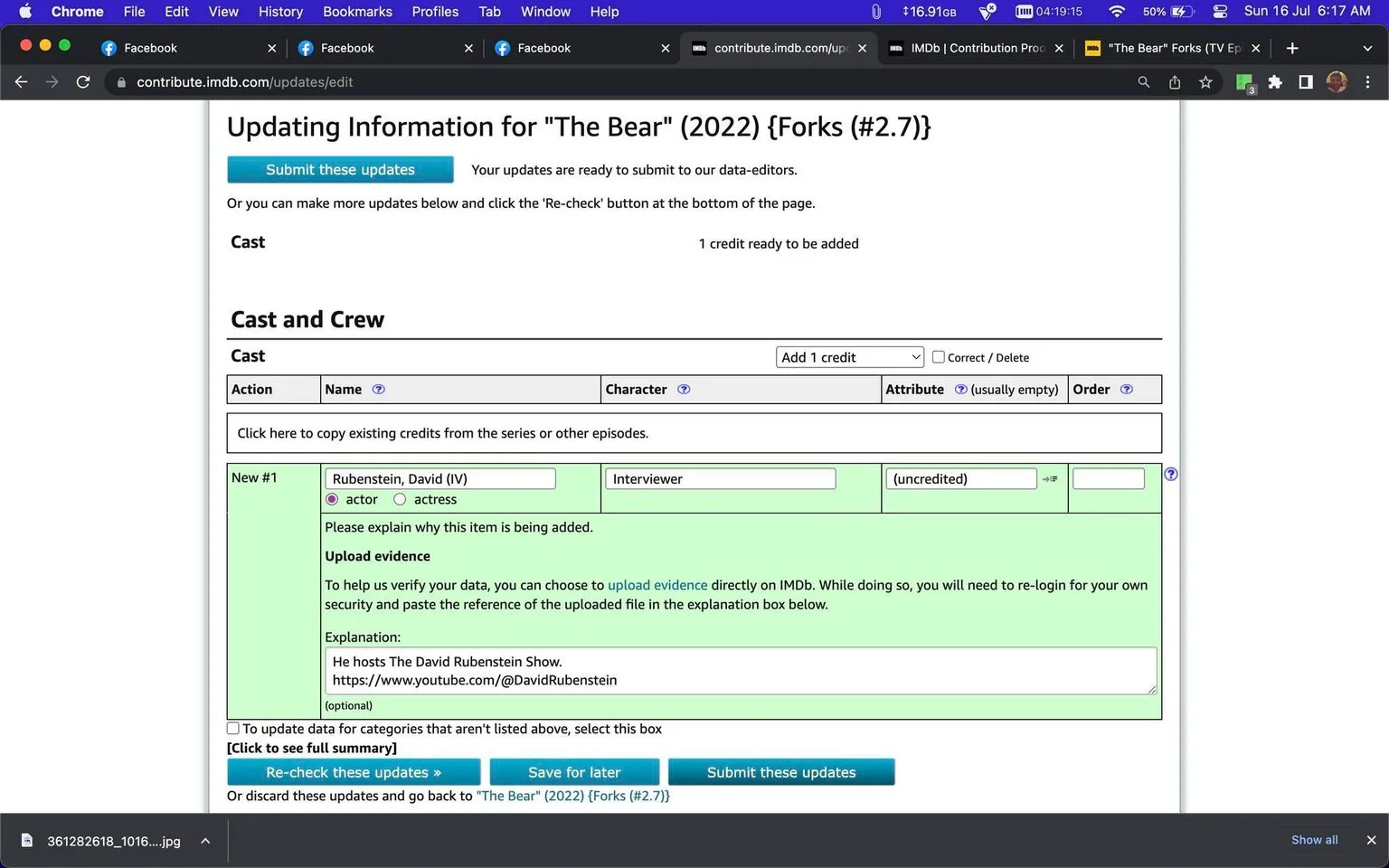Click the blue question mark at the page edge
1389x868 pixels.
[x=1170, y=473]
